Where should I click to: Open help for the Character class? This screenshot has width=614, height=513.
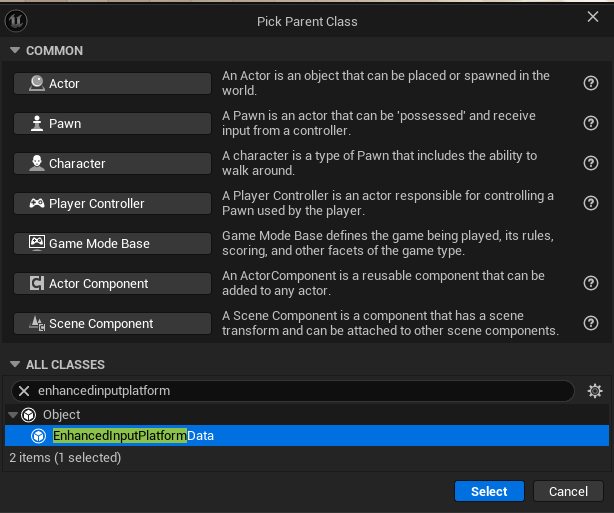(591, 163)
